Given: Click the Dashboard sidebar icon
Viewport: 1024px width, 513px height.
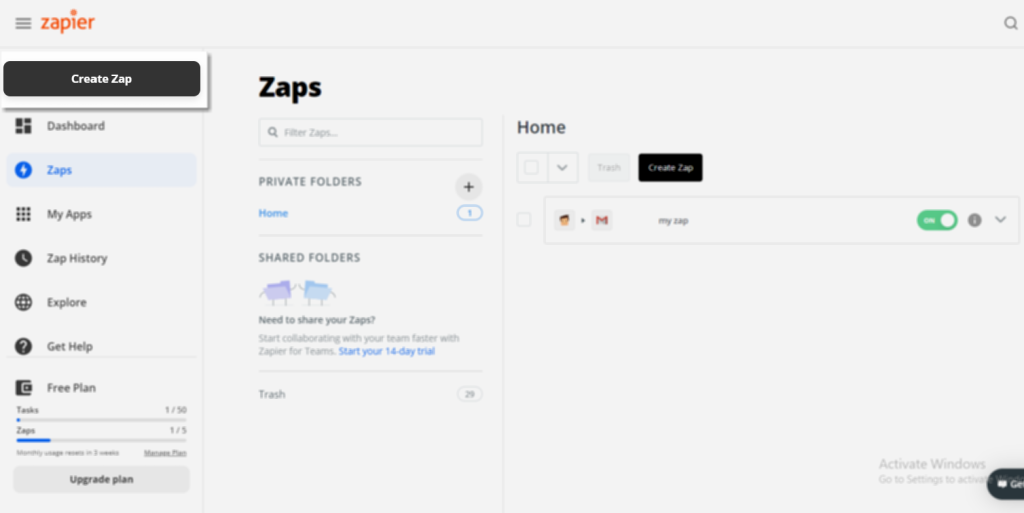Looking at the screenshot, I should click(24, 126).
